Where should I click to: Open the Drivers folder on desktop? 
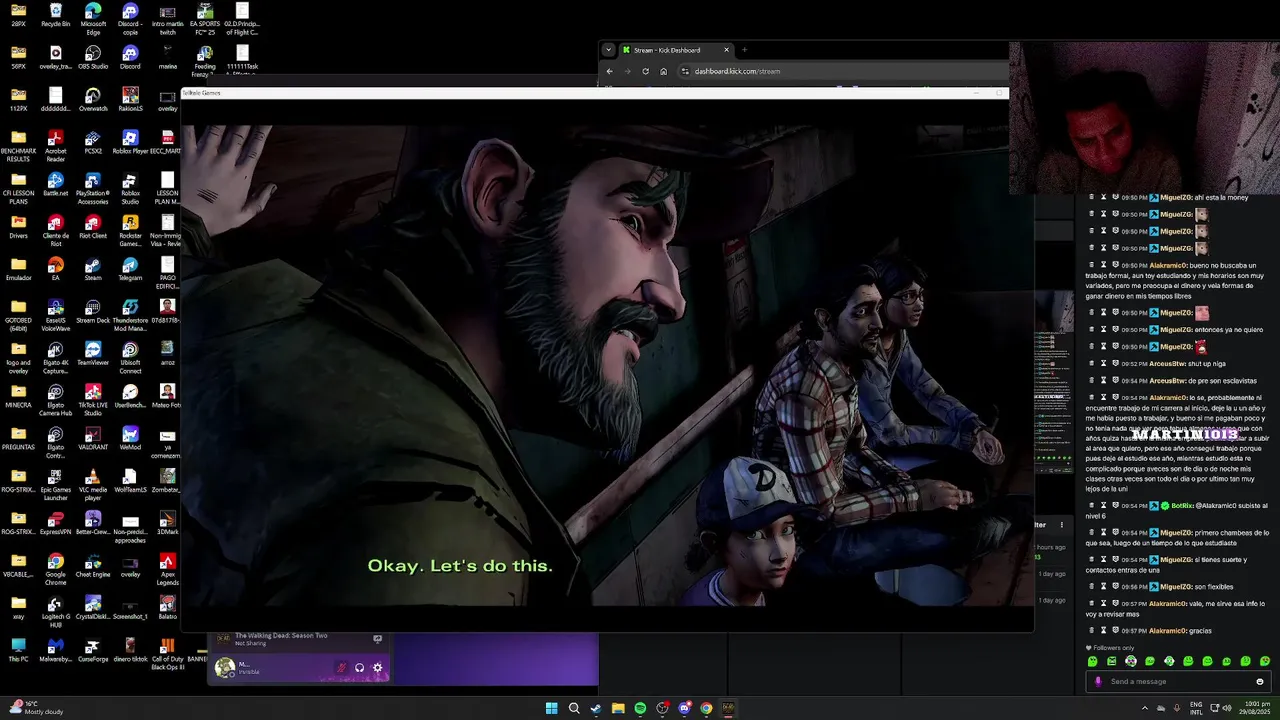point(18,226)
